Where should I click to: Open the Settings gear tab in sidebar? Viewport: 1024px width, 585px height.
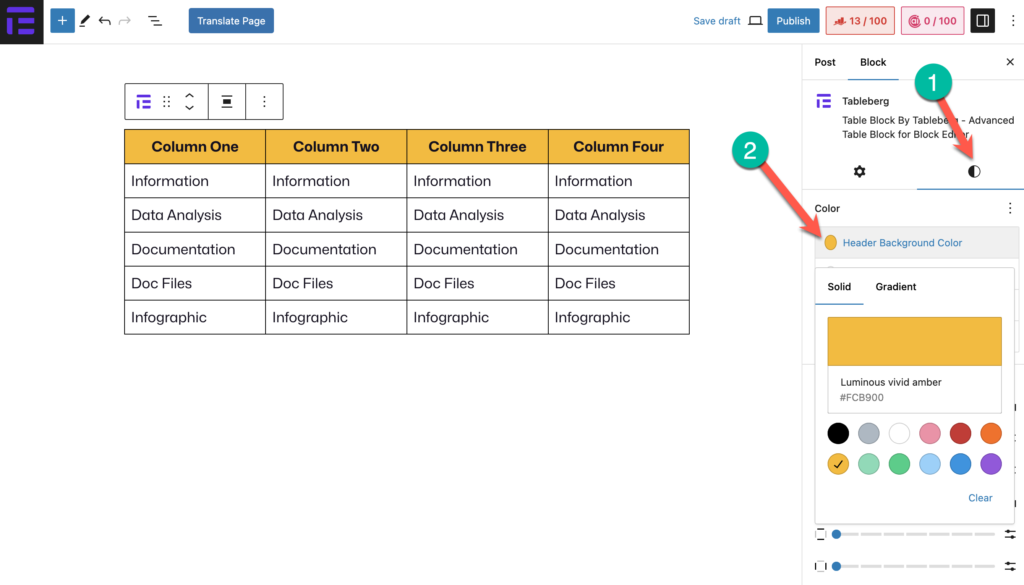click(859, 172)
